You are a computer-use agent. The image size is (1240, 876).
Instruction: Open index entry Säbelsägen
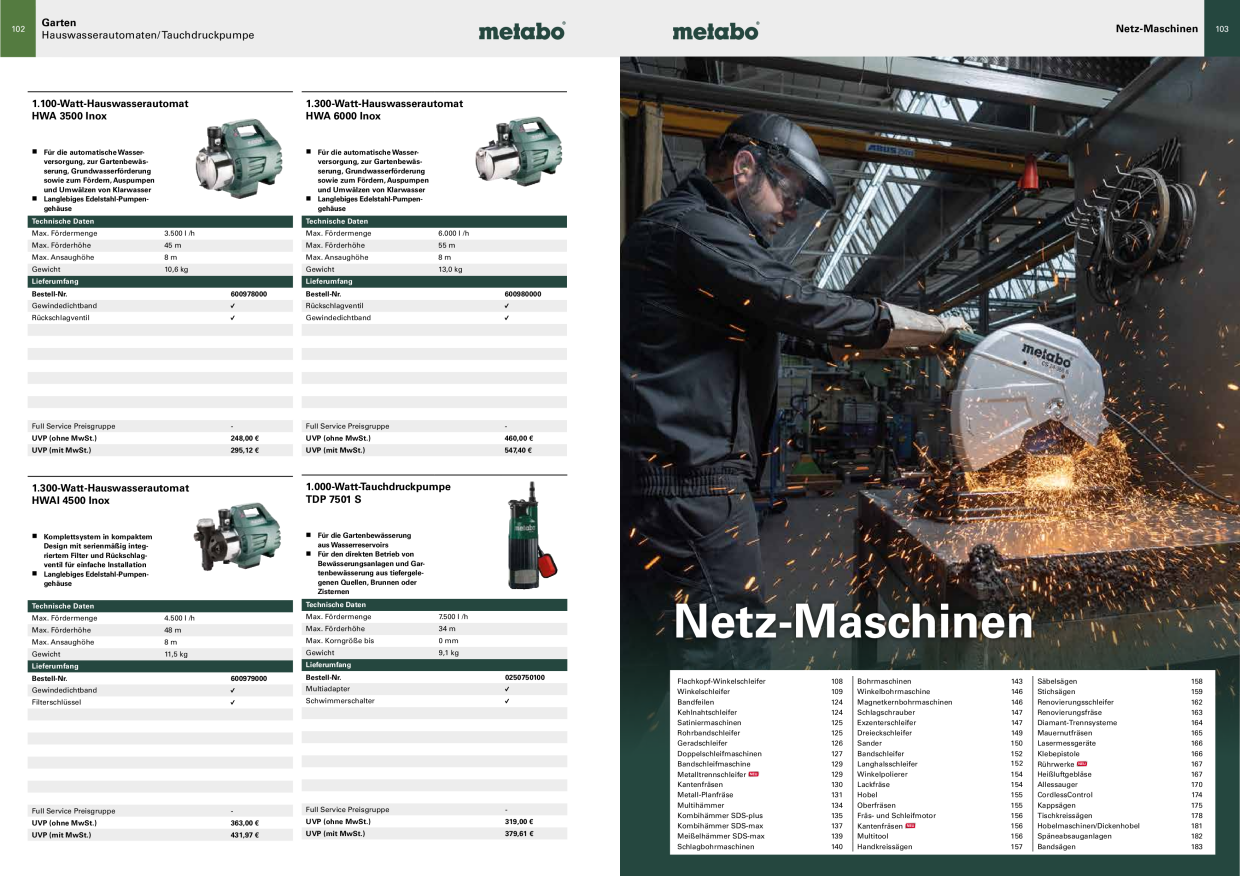pyautogui.click(x=1057, y=681)
